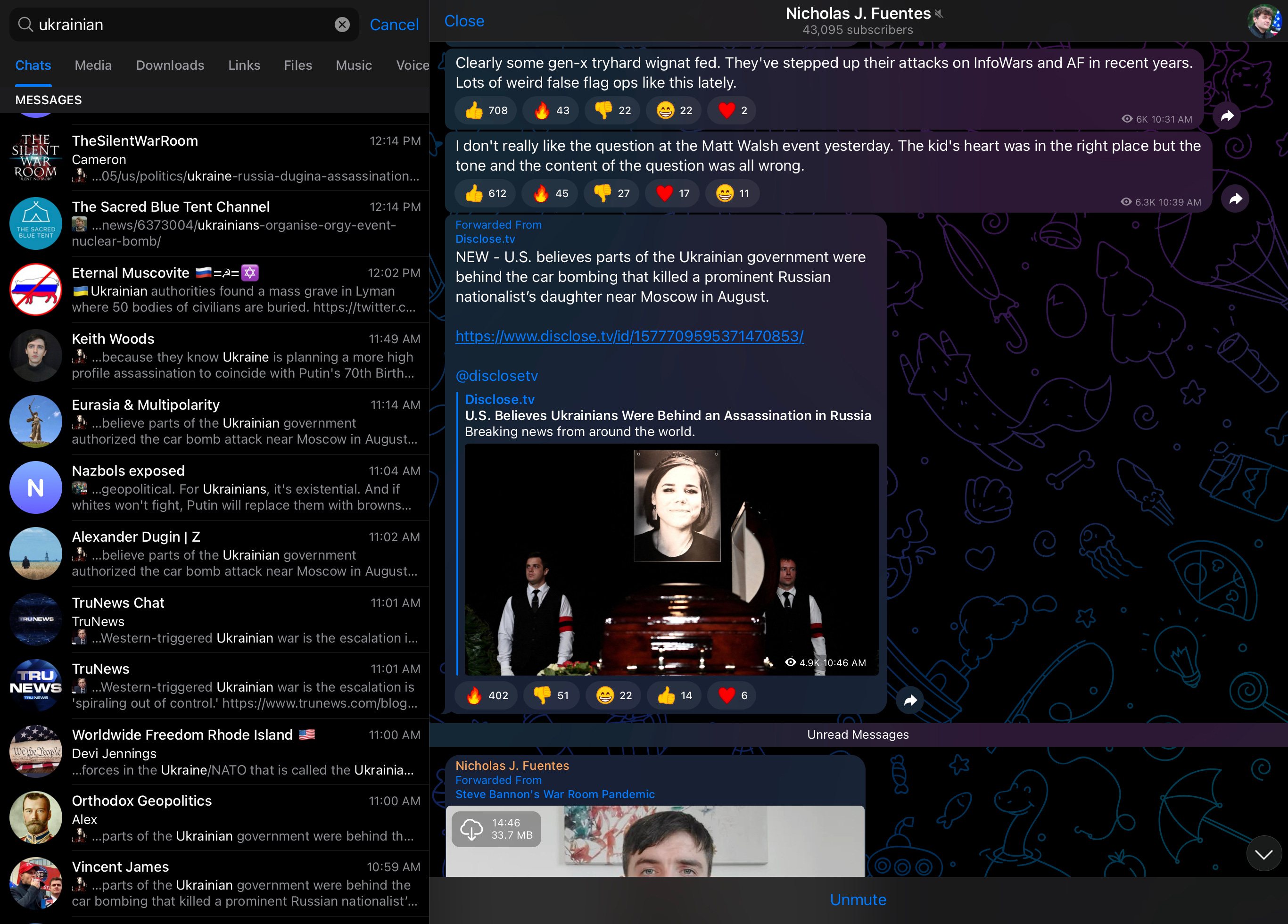Toggle grin reaction 22 on Disclose.tv post
Viewport: 1288px width, 924px height.
tap(613, 695)
